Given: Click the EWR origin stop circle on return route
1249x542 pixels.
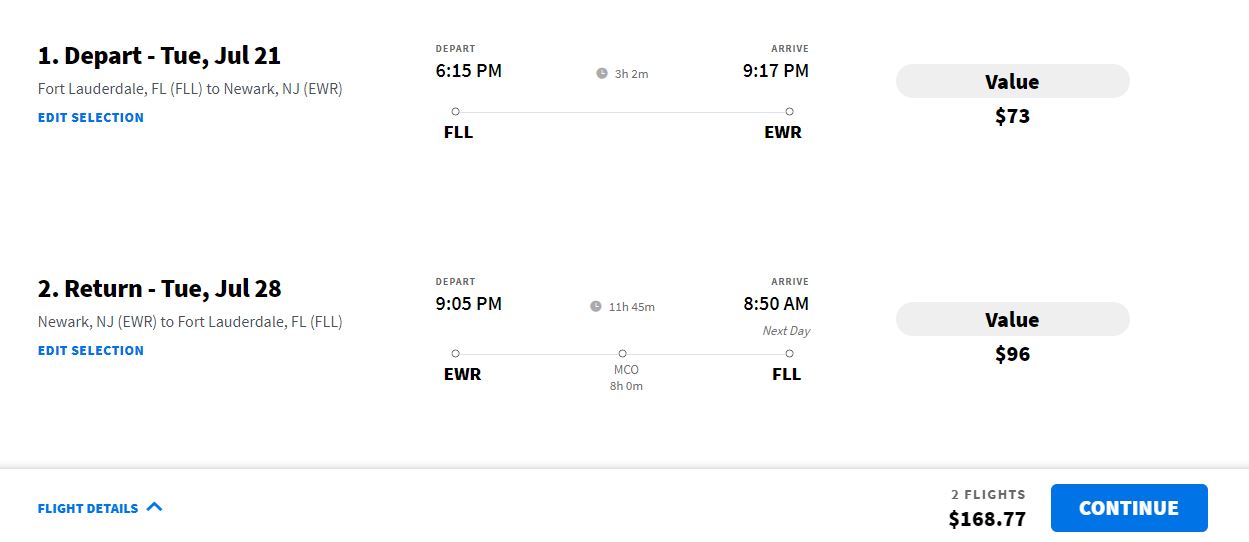Looking at the screenshot, I should (455, 353).
